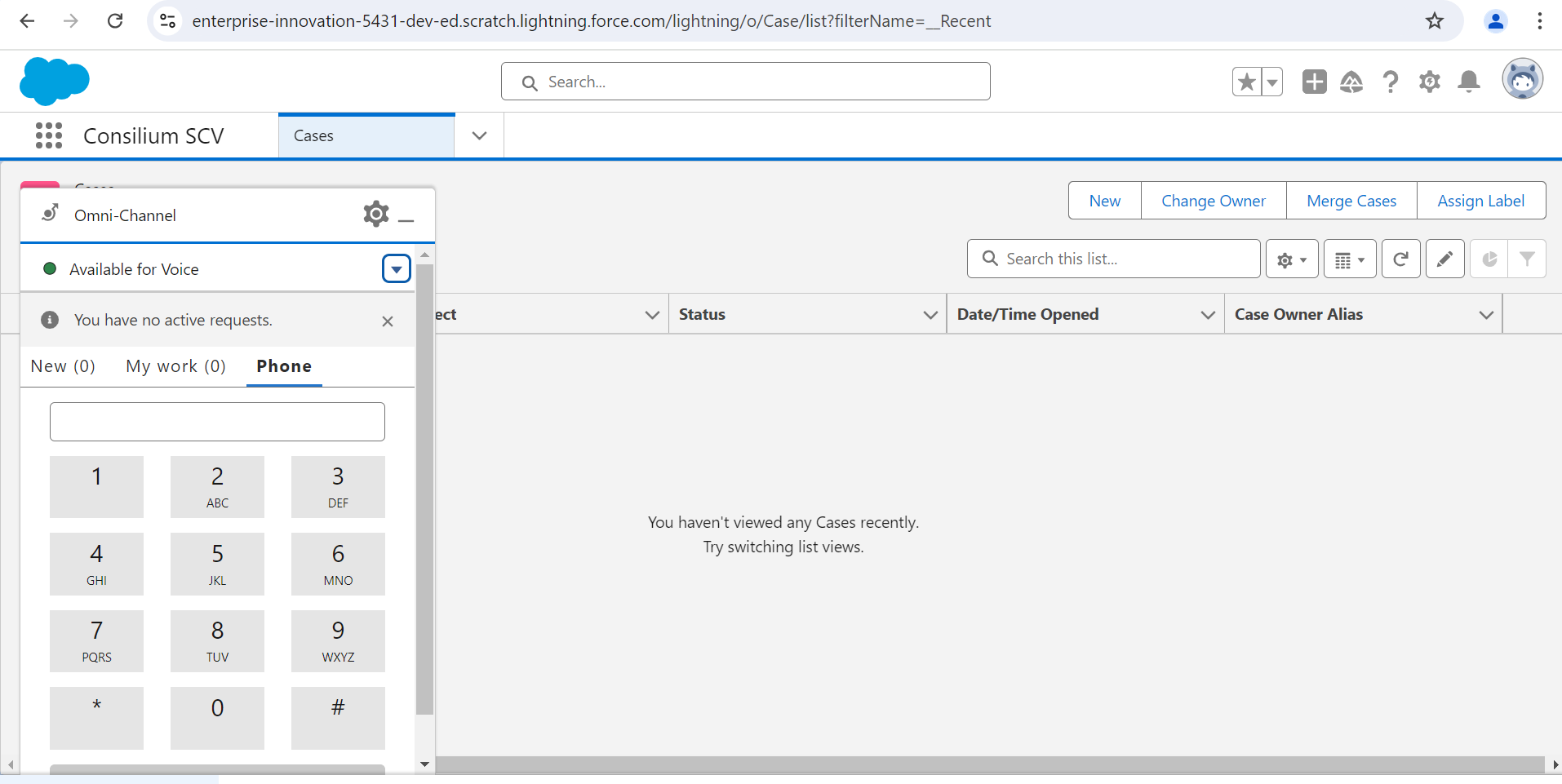Click the edit list pencil icon
The width and height of the screenshot is (1562, 784).
1444,259
